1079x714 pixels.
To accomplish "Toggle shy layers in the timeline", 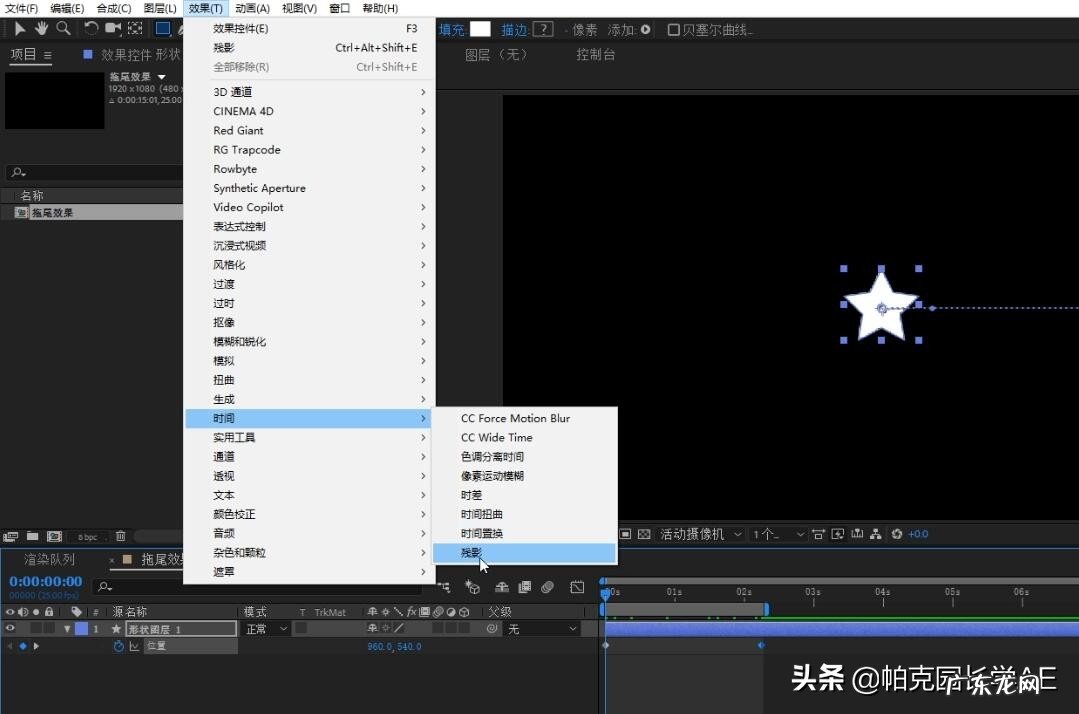I will pyautogui.click(x=502, y=587).
